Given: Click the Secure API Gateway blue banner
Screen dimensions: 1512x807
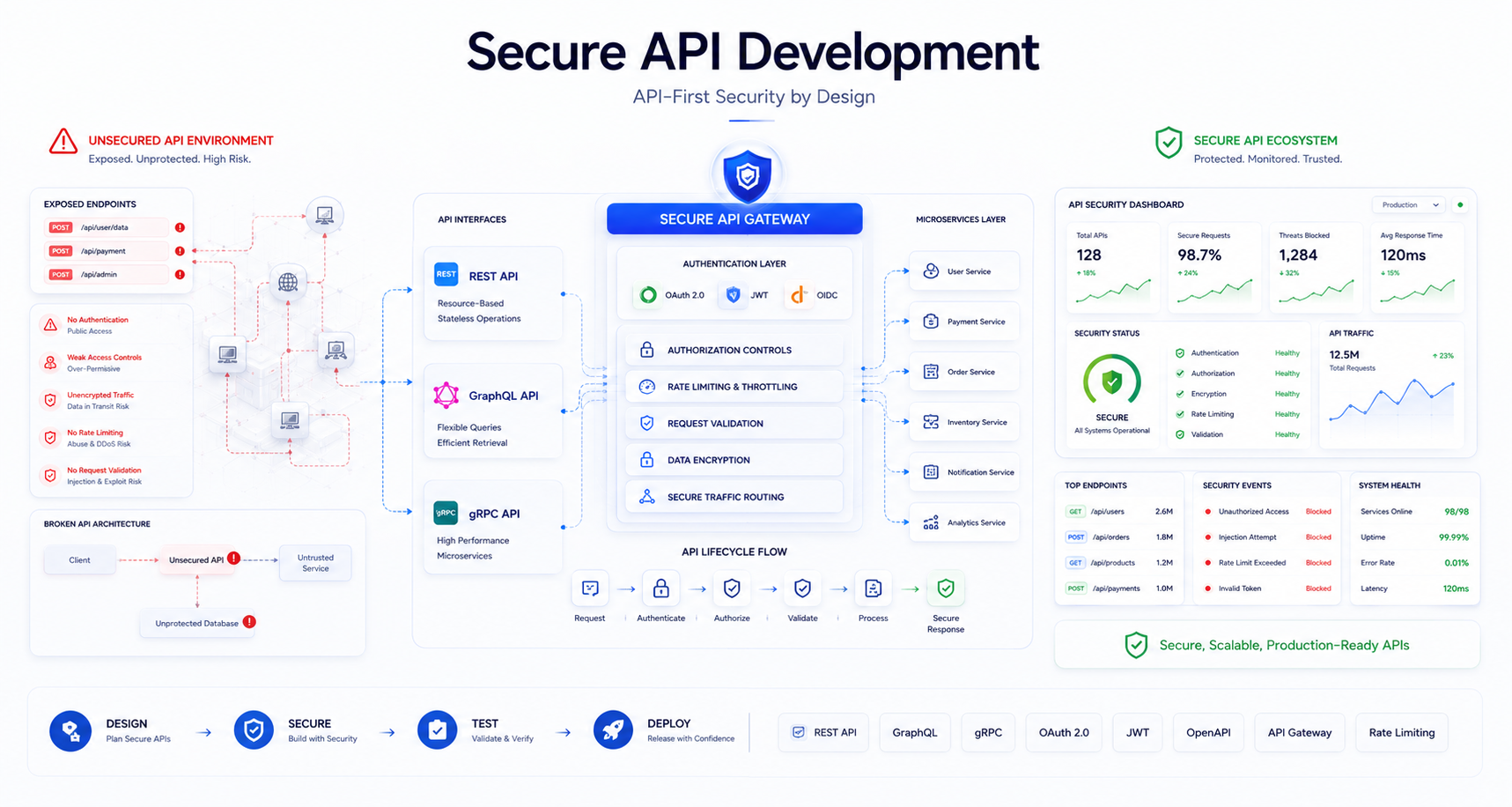Looking at the screenshot, I should coord(734,219).
